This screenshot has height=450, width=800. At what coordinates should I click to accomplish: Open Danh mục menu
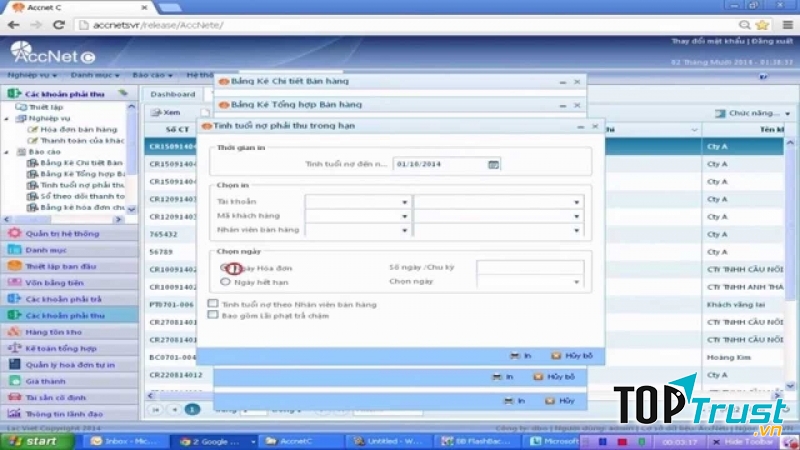tap(95, 75)
